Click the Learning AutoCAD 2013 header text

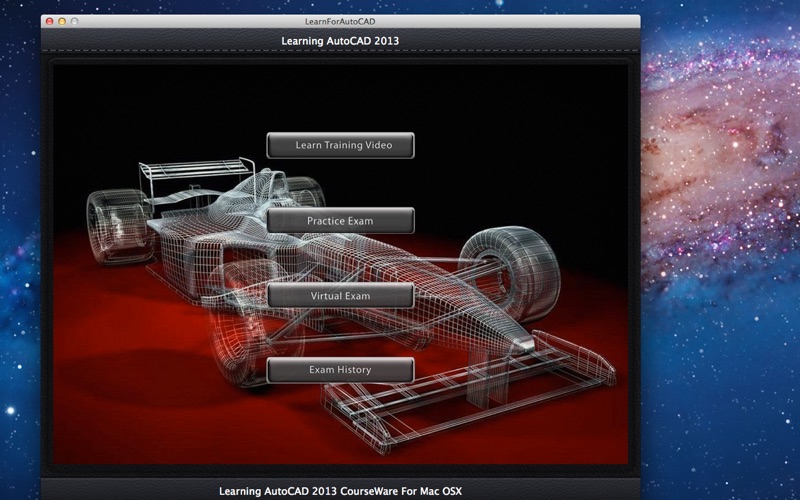340,41
